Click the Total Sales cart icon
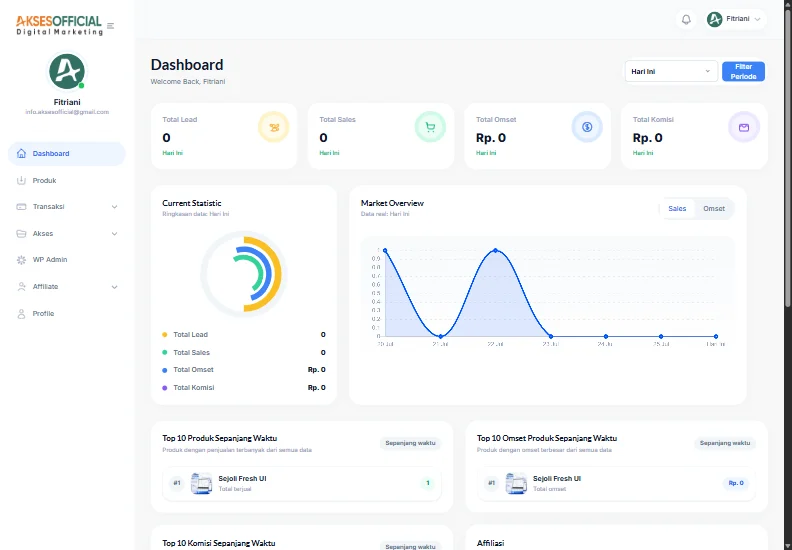The image size is (792, 550). [430, 127]
